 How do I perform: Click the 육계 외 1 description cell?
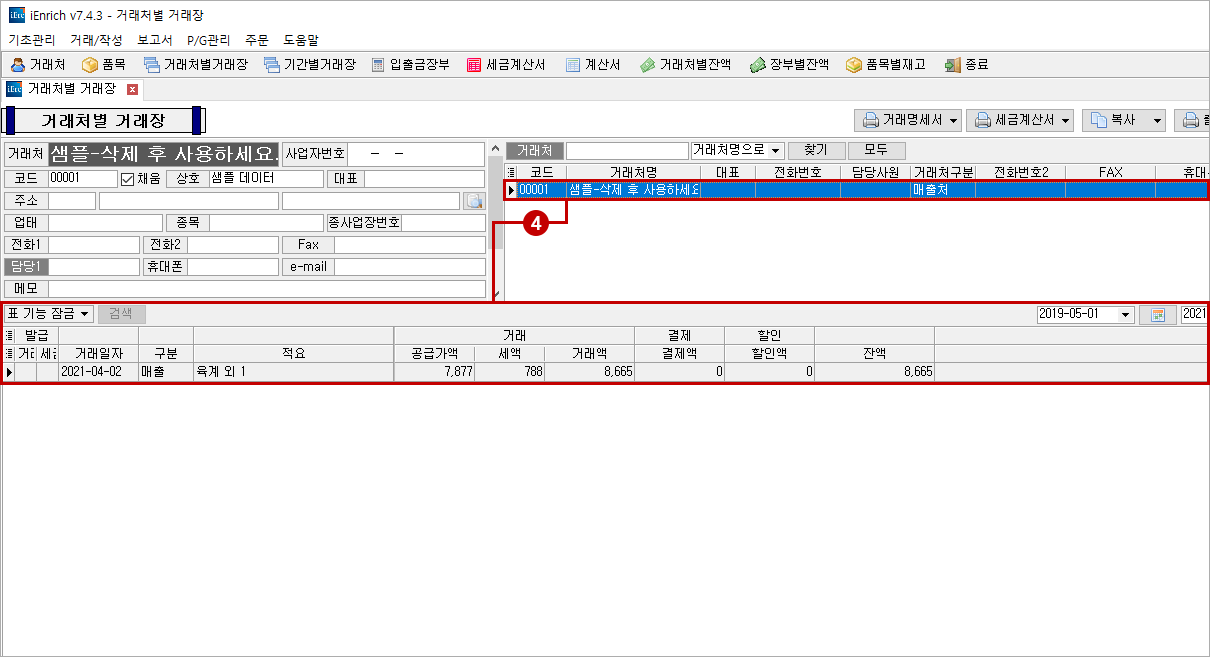pos(294,372)
